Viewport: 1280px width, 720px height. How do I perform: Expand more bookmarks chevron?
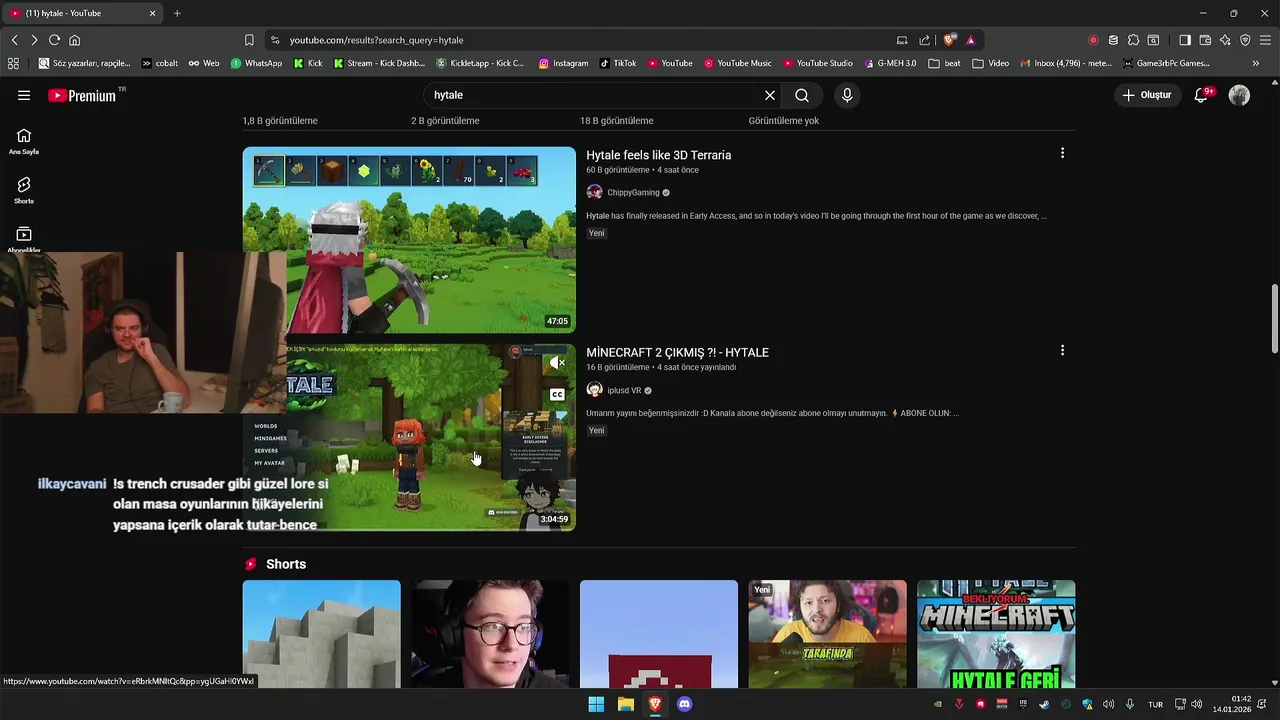pyautogui.click(x=1256, y=63)
